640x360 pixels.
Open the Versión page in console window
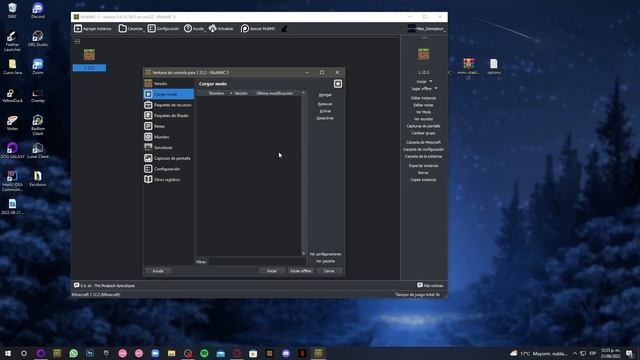[x=169, y=83]
